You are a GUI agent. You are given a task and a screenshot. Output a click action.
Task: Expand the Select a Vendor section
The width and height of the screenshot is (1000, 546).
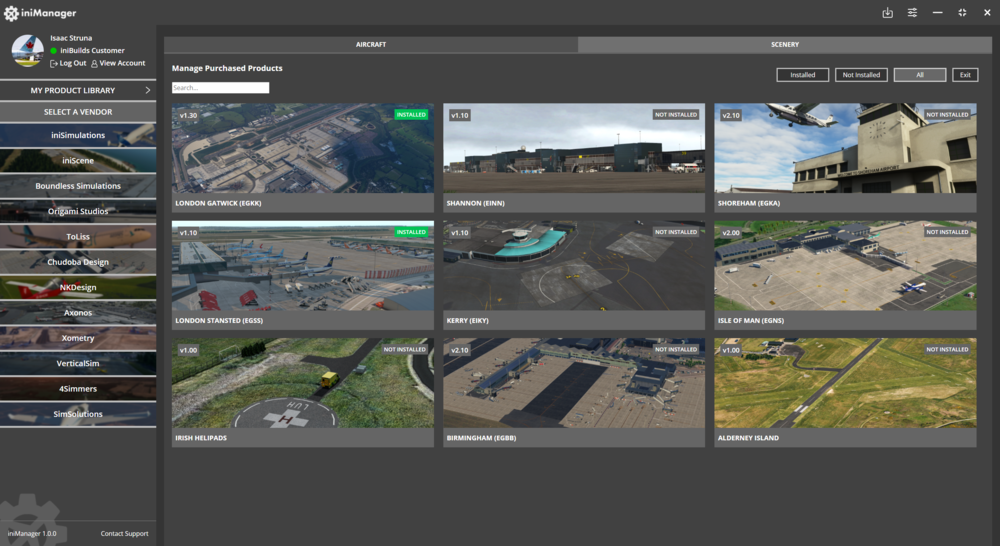coord(78,112)
